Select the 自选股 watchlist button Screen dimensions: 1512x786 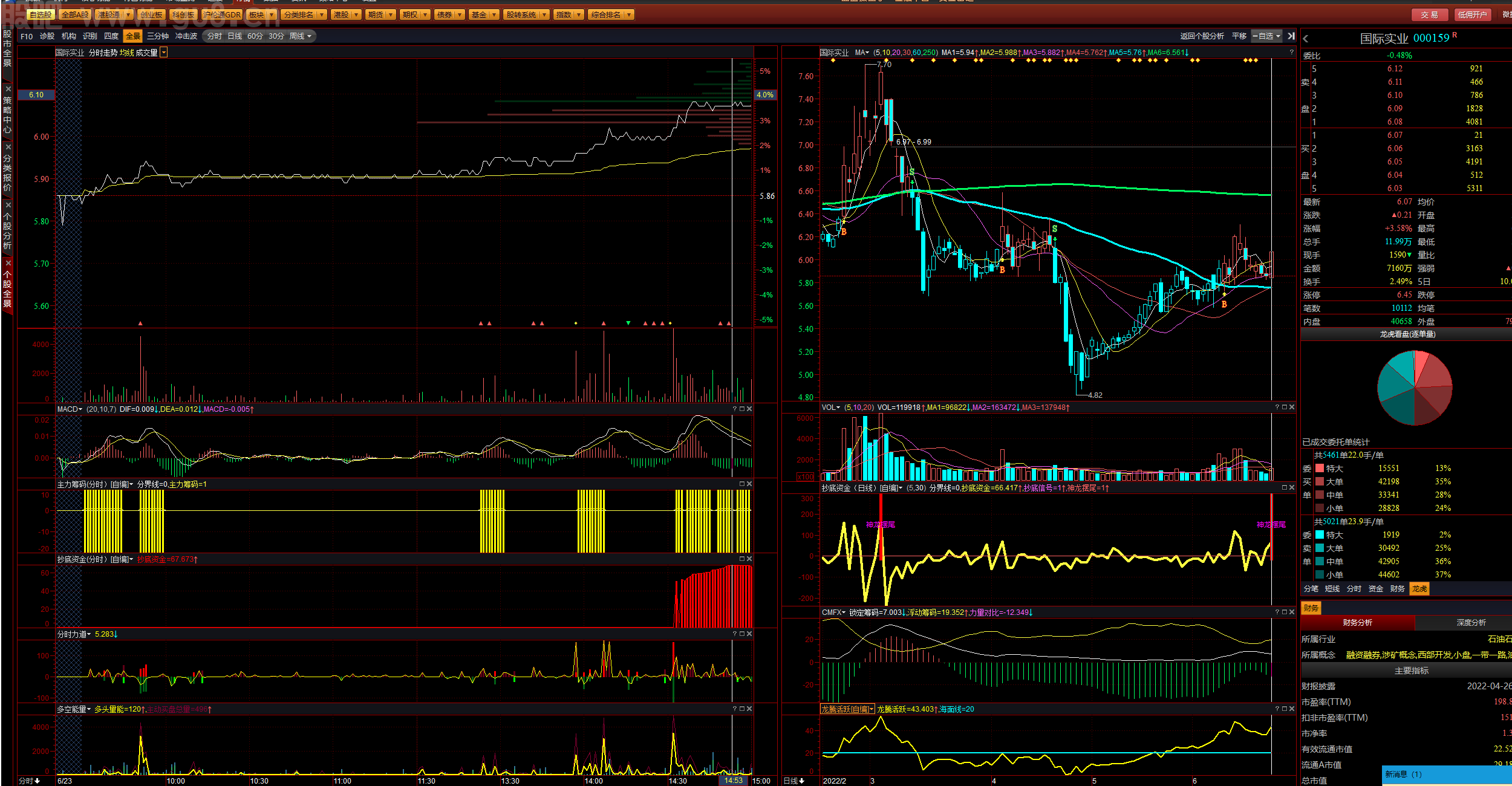tap(41, 15)
